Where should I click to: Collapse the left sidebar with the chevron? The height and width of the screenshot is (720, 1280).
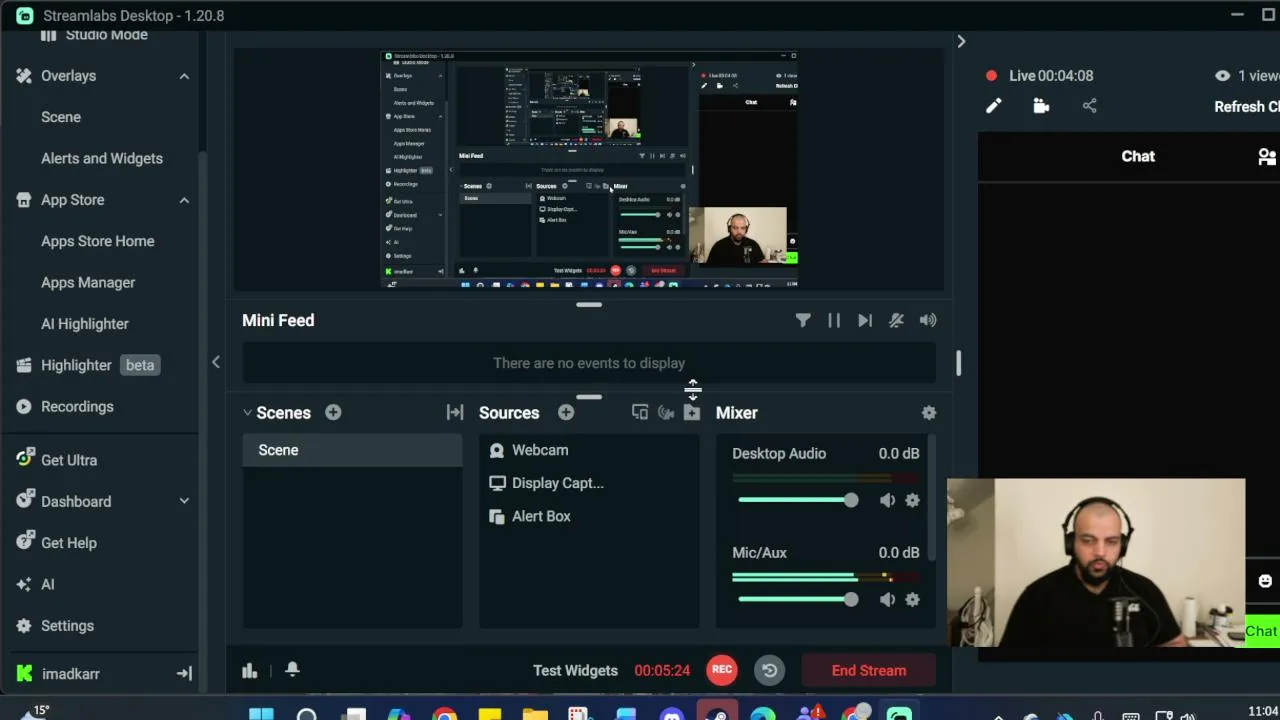(215, 362)
